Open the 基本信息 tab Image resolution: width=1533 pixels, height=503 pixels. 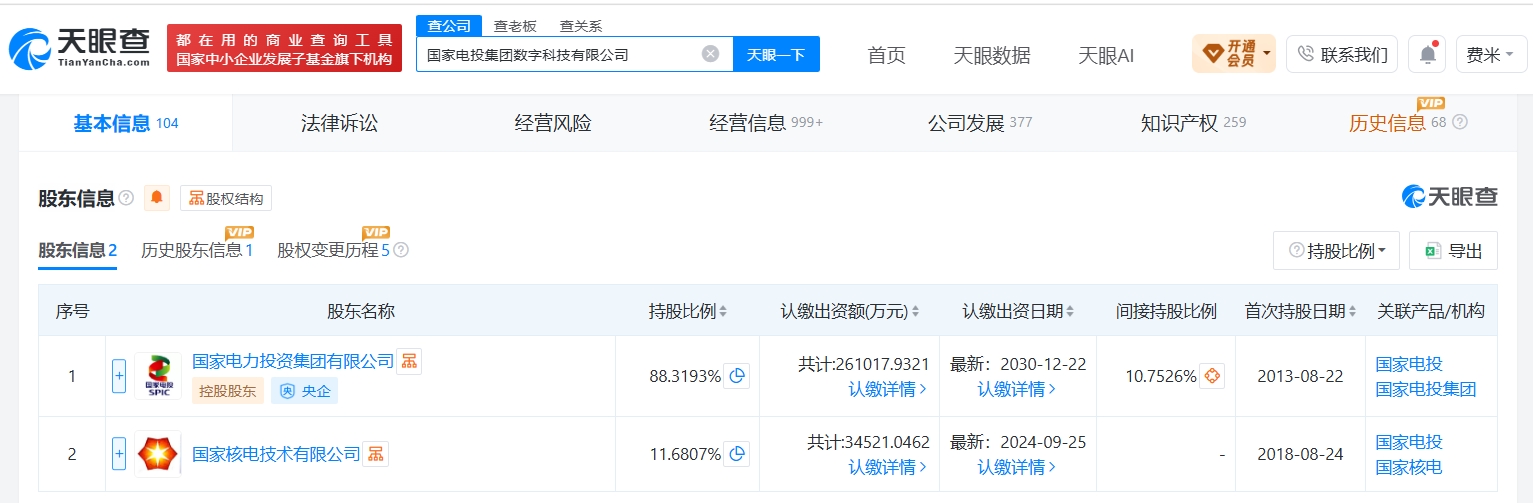click(126, 123)
